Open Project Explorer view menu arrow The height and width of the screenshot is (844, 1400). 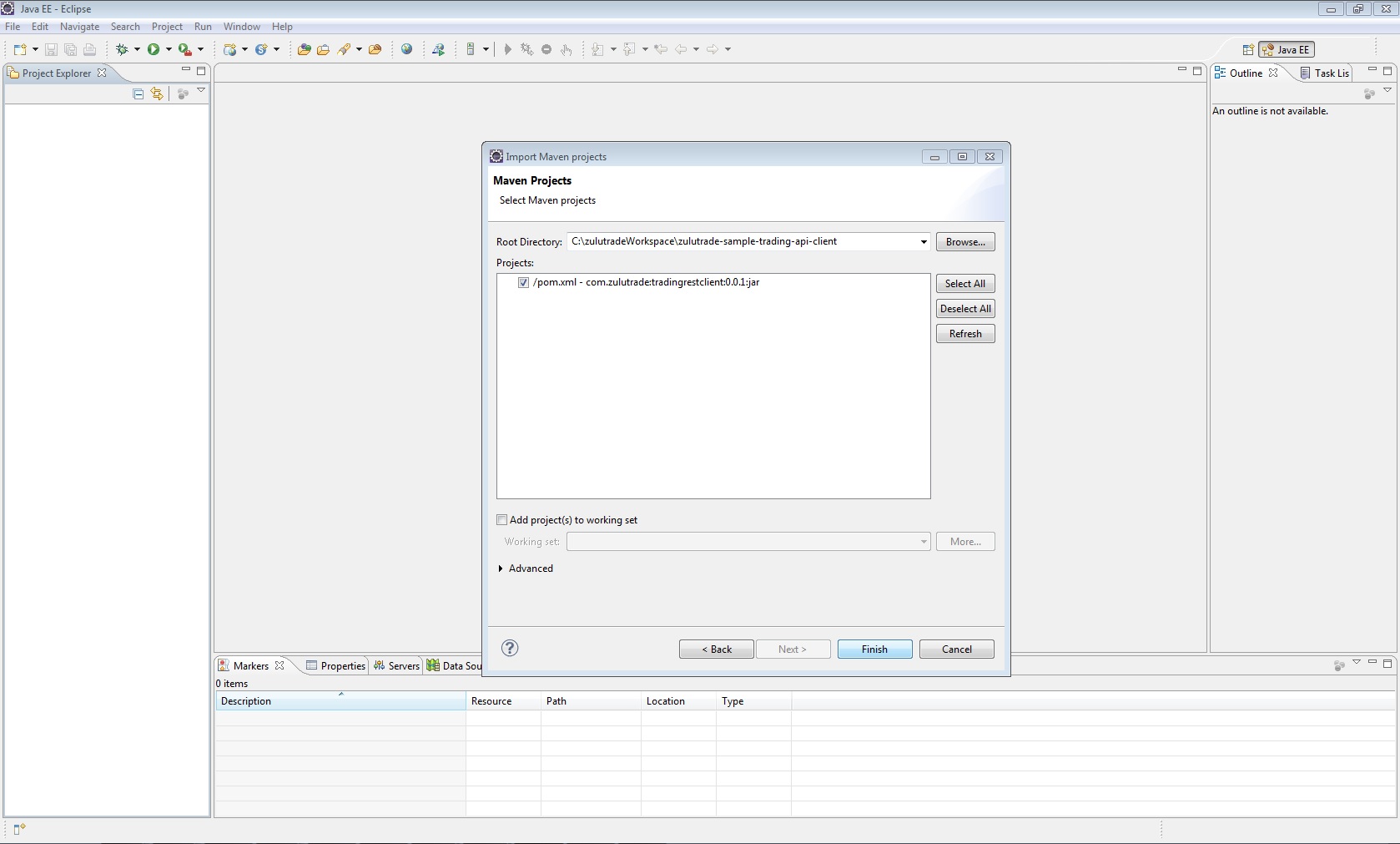(201, 90)
